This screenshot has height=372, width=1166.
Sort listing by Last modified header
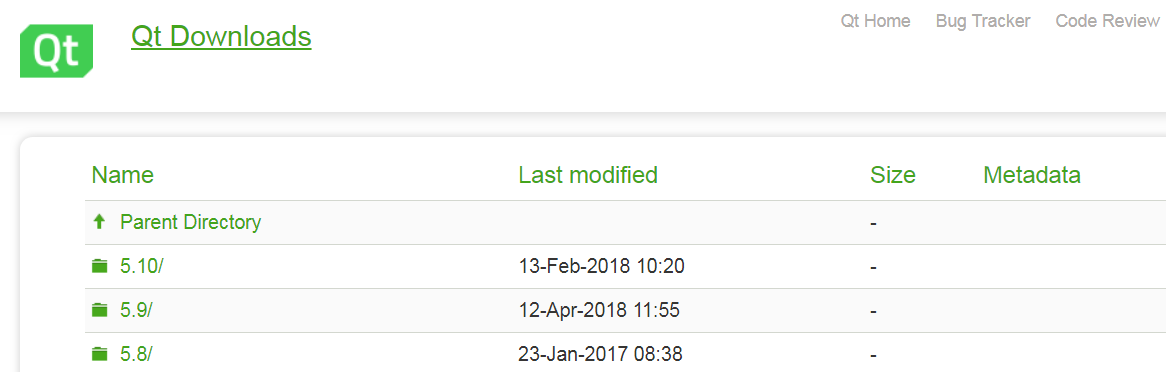pyautogui.click(x=588, y=175)
